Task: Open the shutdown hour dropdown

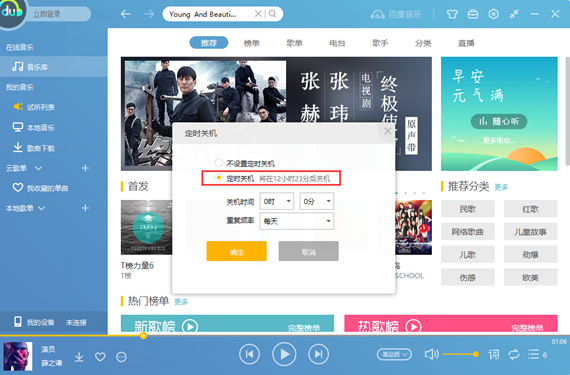Action: pos(277,201)
